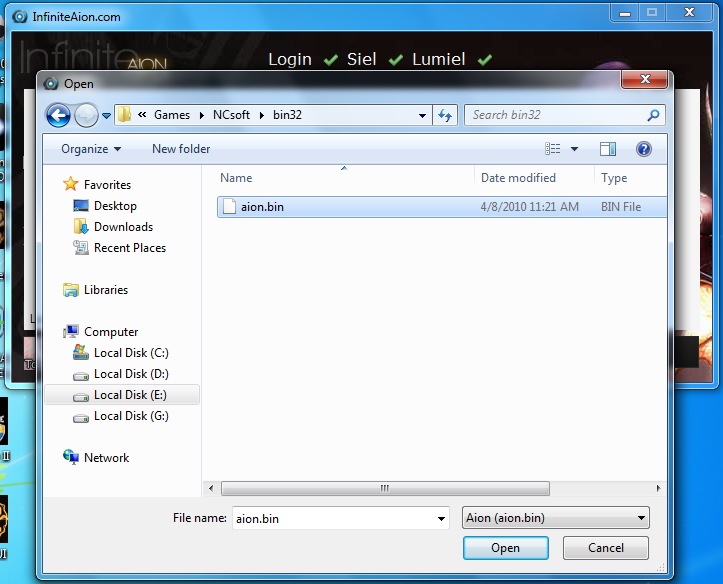This screenshot has height=584, width=723.
Task: Expand arrow between Games and NCsoft
Action: click(x=201, y=115)
